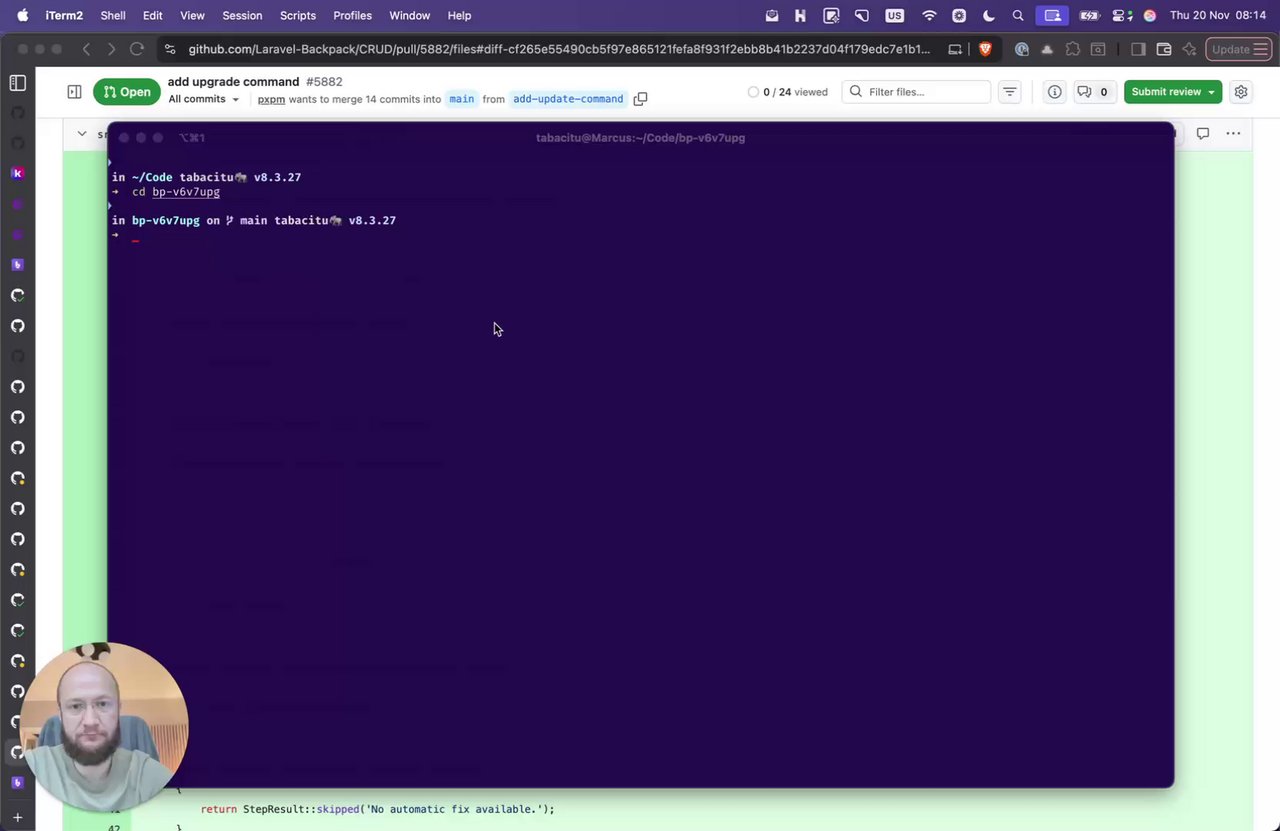Image resolution: width=1280 pixels, height=831 pixels.
Task: Collapse the GitHub file tree panel
Action: 74,92
